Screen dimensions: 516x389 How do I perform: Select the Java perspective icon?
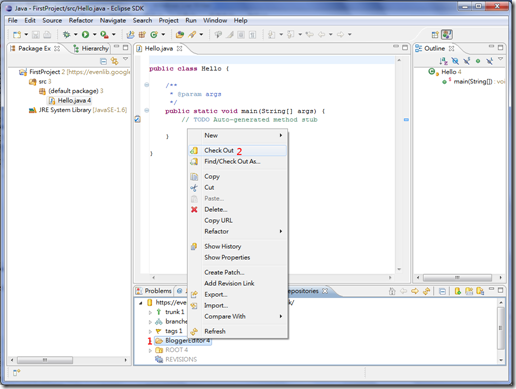(447, 35)
